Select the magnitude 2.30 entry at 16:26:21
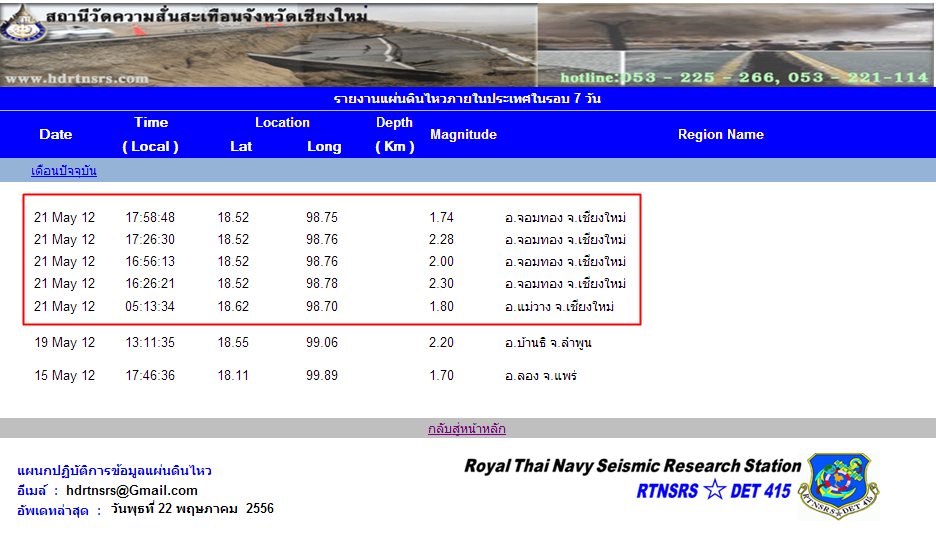This screenshot has width=936, height=535. (441, 284)
